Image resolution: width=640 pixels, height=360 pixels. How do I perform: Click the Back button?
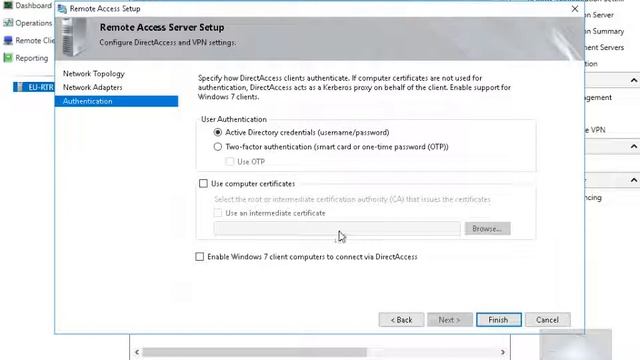[401, 320]
